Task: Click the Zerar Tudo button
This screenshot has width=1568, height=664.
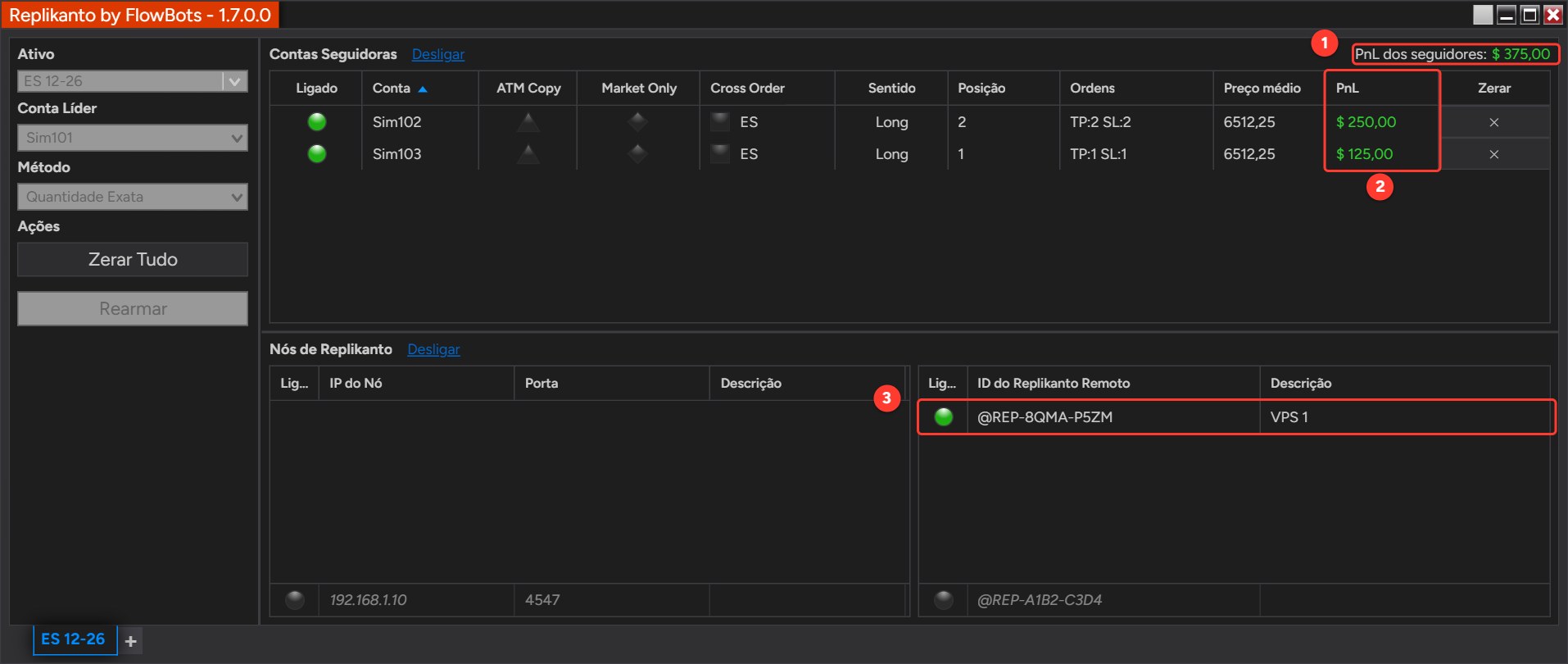Action: point(133,259)
